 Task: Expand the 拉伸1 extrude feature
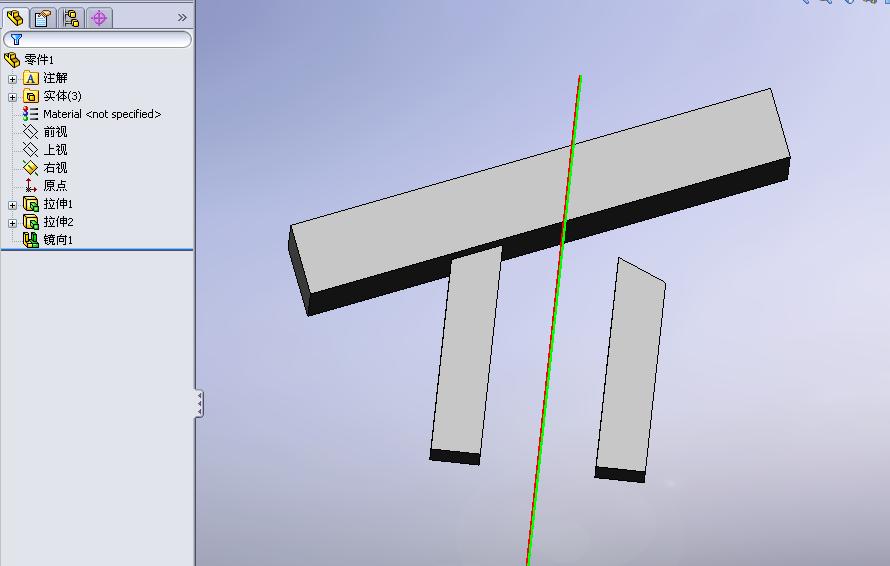click(12, 205)
